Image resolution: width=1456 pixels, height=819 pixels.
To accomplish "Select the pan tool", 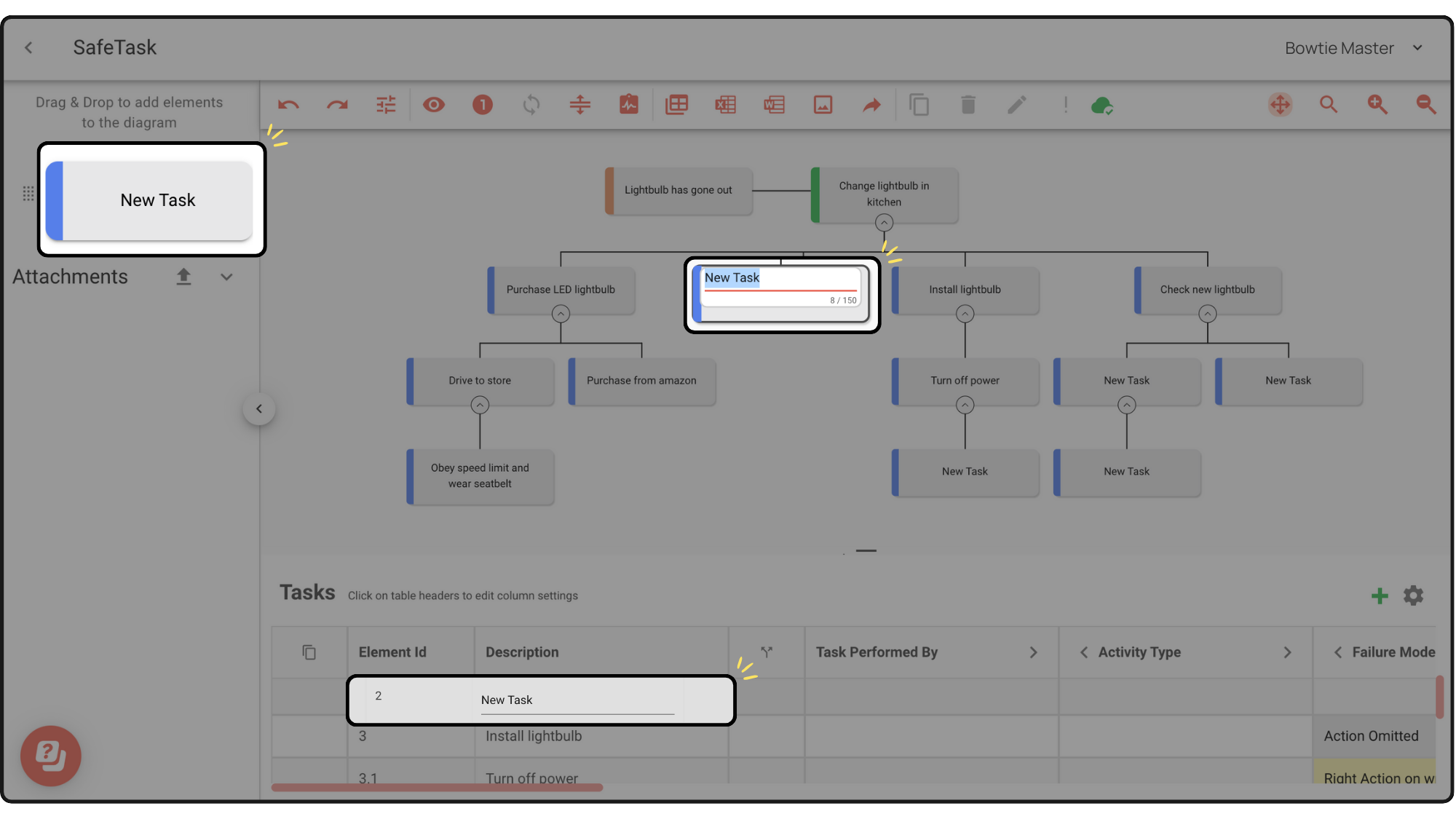I will click(1280, 105).
